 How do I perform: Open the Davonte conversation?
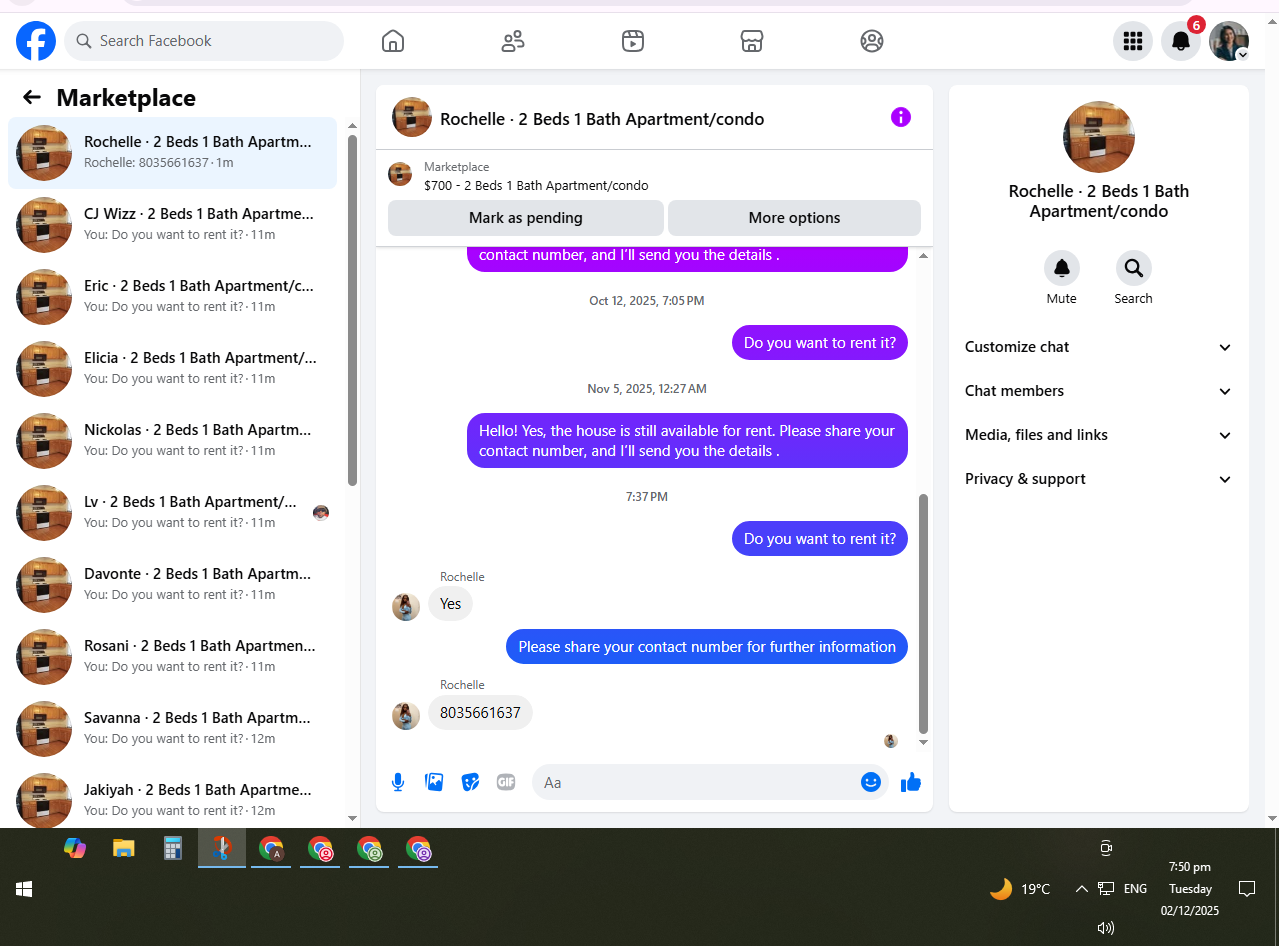tap(173, 585)
